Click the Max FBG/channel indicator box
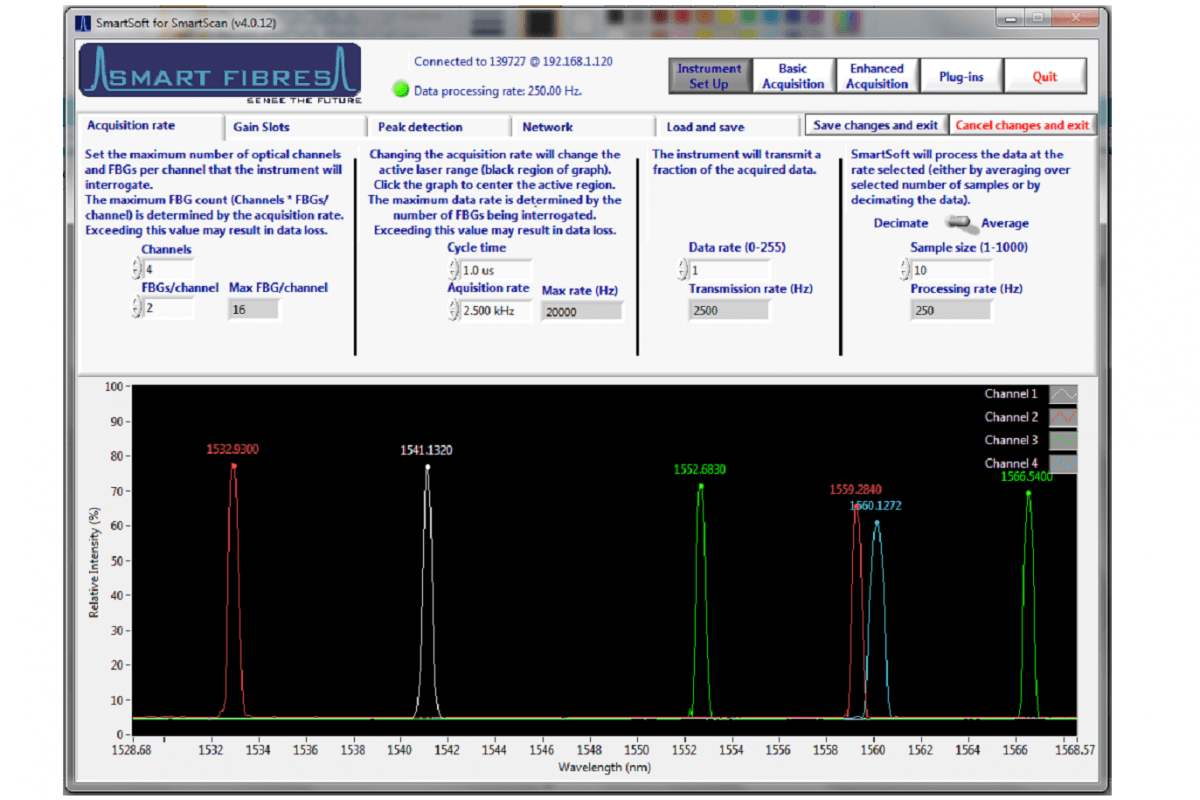The width and height of the screenshot is (1200, 800). click(x=255, y=310)
